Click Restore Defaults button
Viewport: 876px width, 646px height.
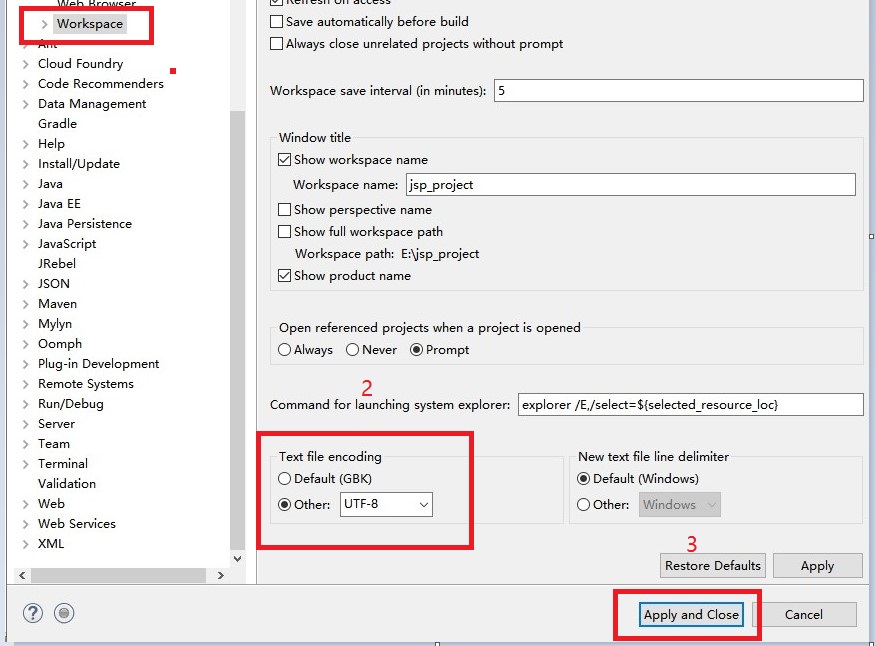(712, 566)
